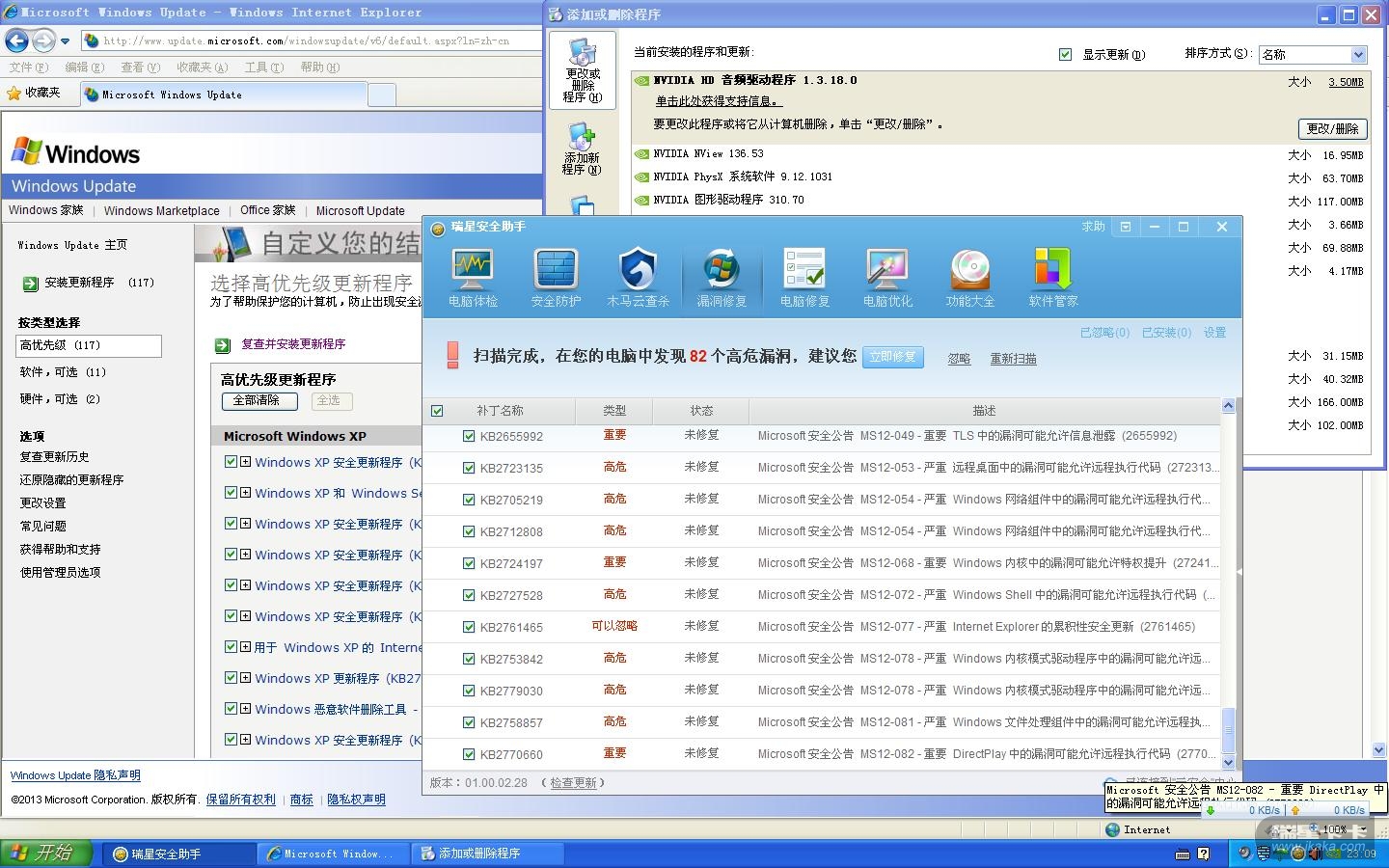Open 功能大全 feature collection icon
The width and height of the screenshot is (1389, 868).
tap(970, 278)
